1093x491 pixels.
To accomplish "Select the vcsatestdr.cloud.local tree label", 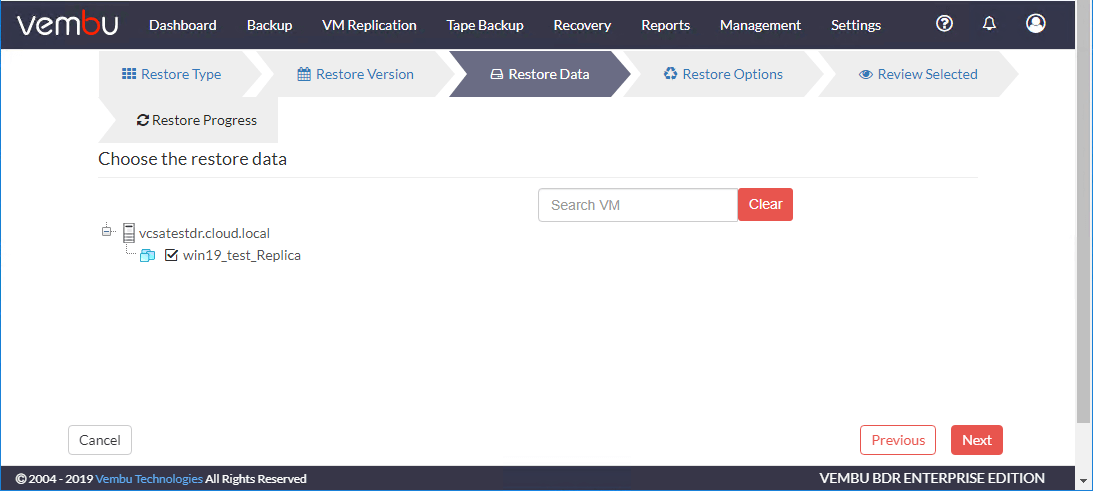I will tap(204, 233).
